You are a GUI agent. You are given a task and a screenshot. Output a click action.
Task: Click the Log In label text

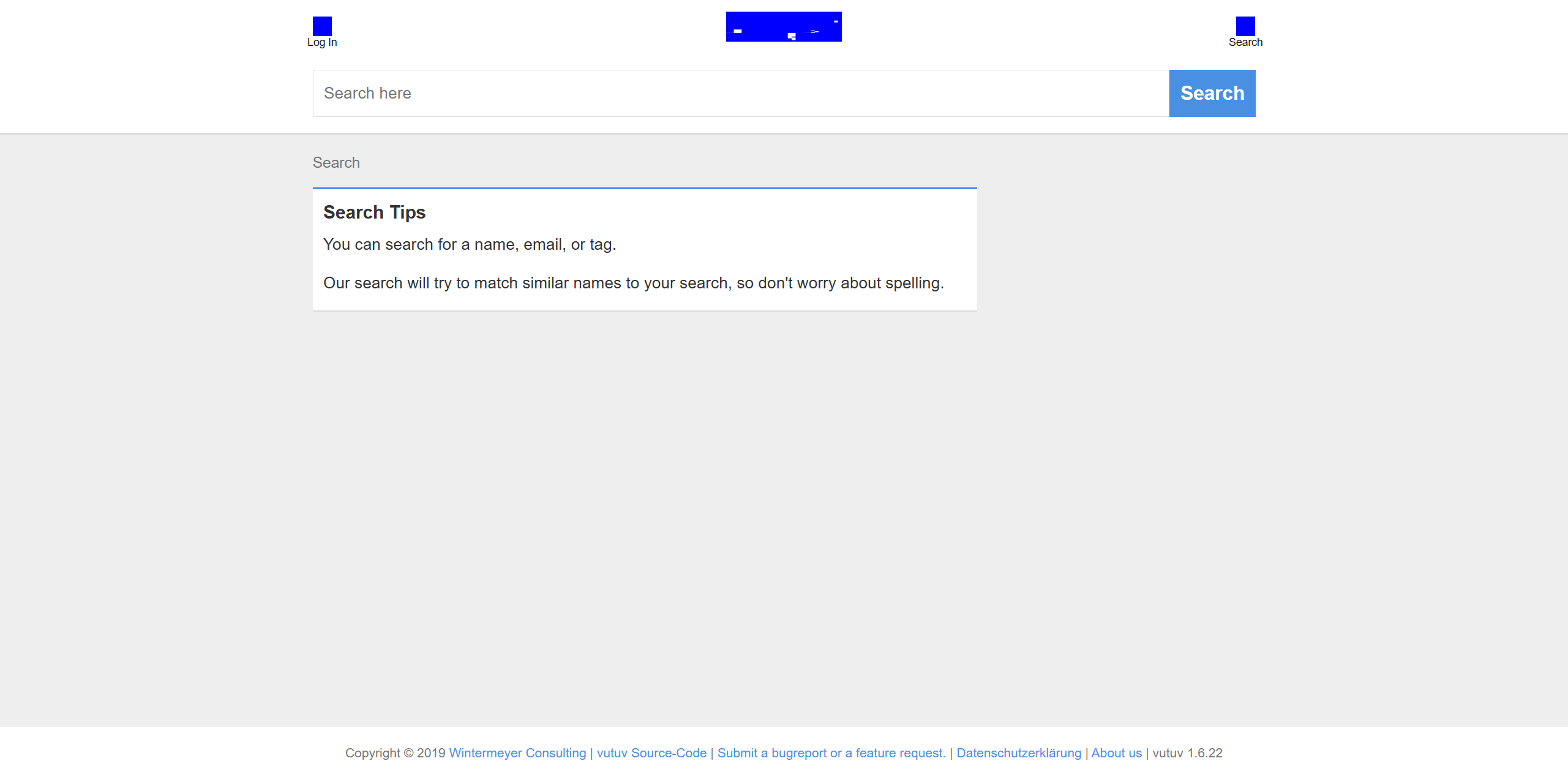322,42
